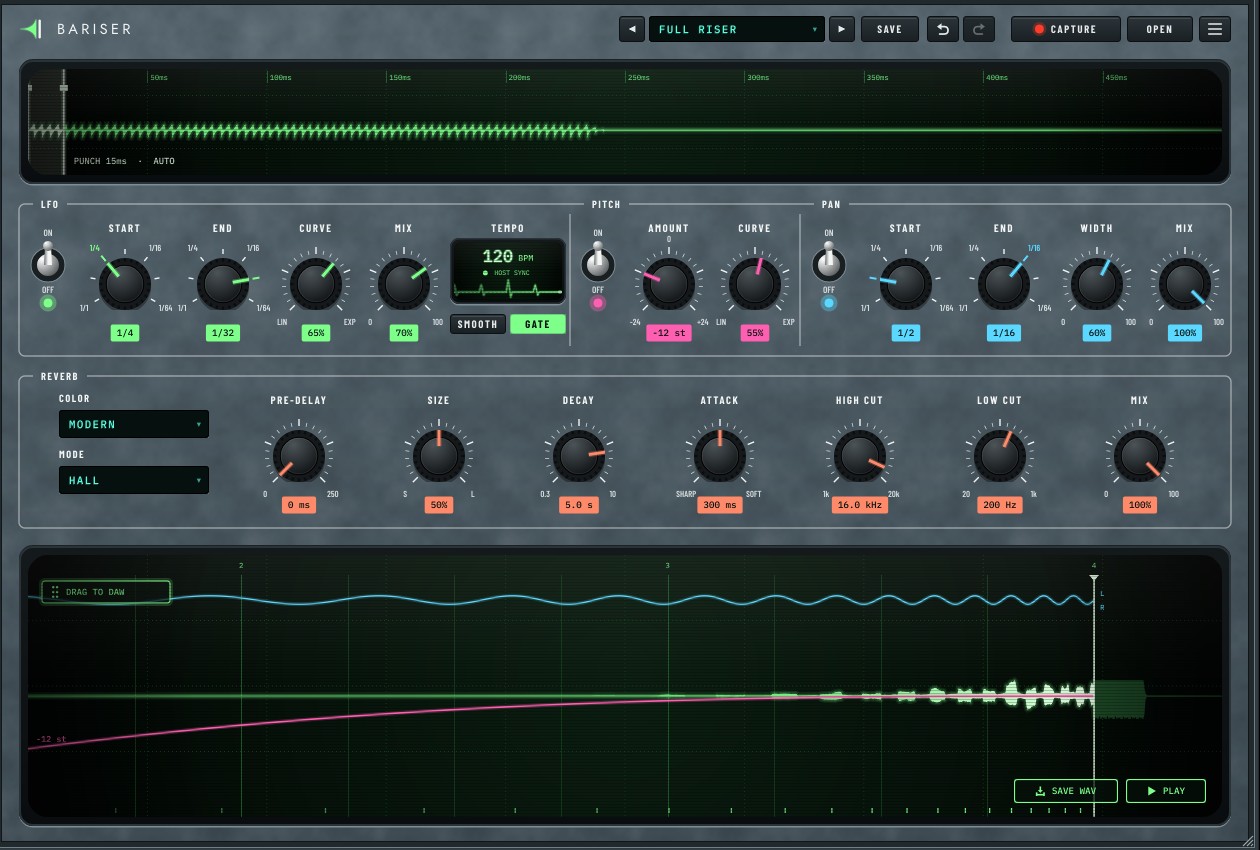
Task: Click the Pan End value 1/16
Action: (x=1003, y=333)
